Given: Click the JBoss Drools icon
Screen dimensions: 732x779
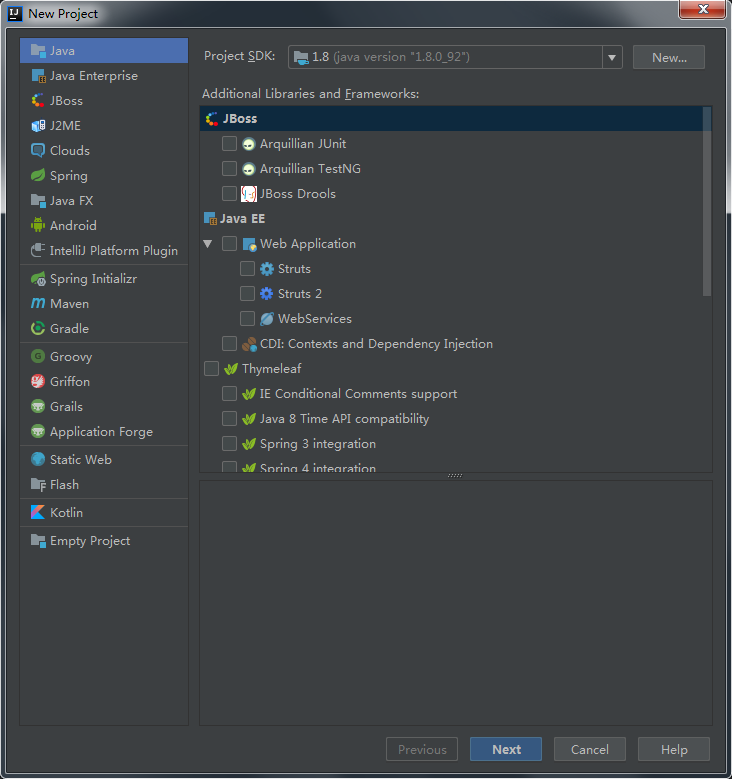Looking at the screenshot, I should (248, 194).
